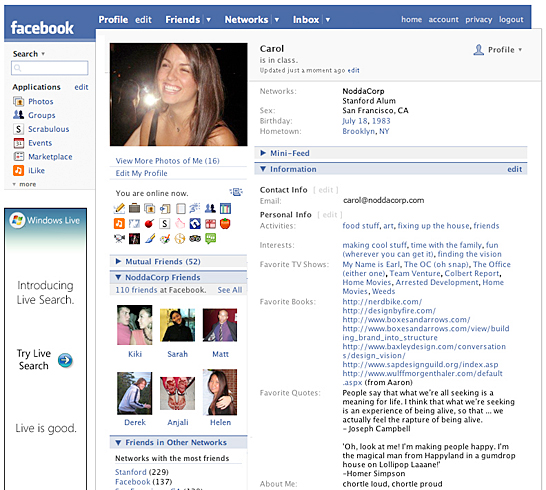Click the owl eyes TripAdvisor icon
546x490 pixels.
195,239
